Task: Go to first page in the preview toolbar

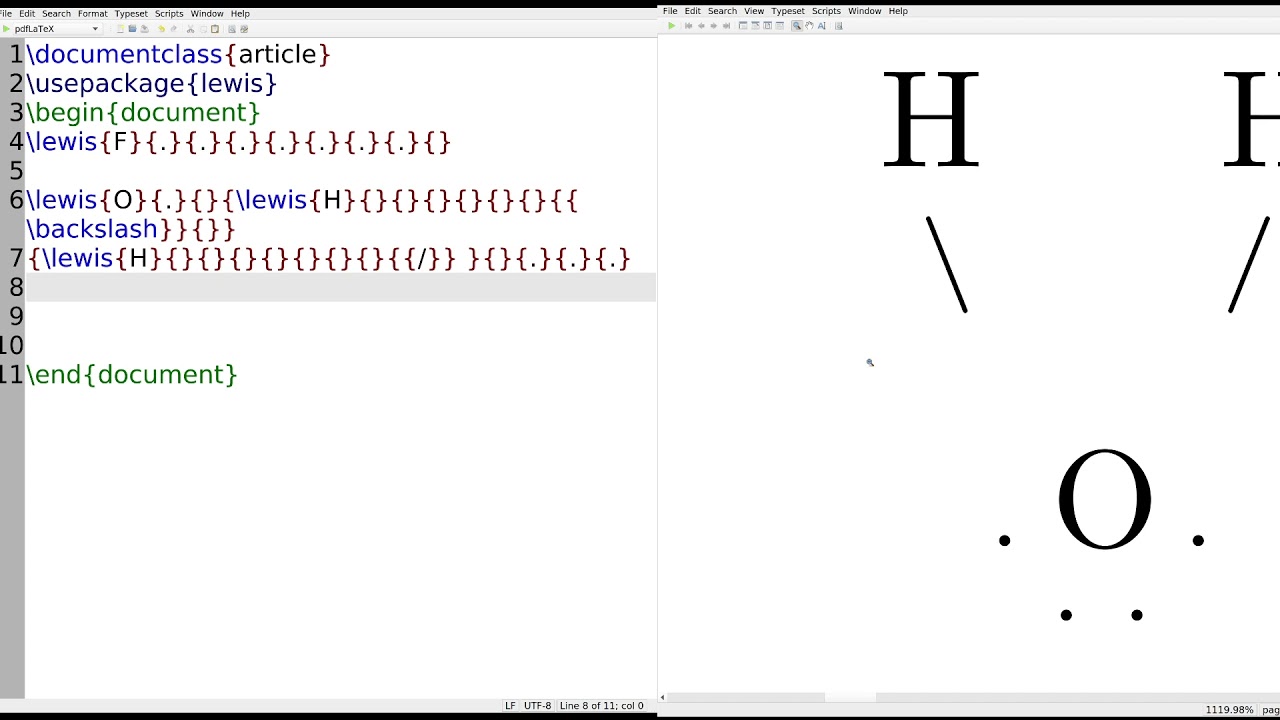Action: pyautogui.click(x=688, y=26)
